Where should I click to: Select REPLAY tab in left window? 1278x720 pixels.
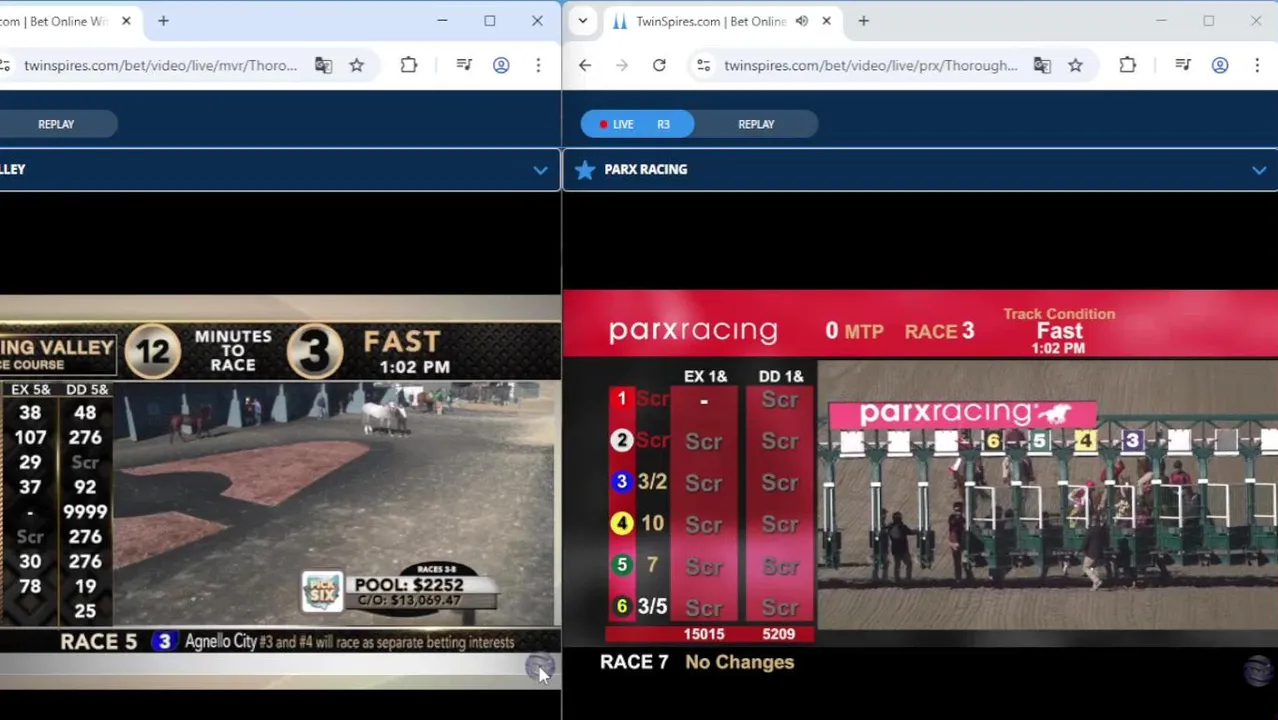pos(56,124)
